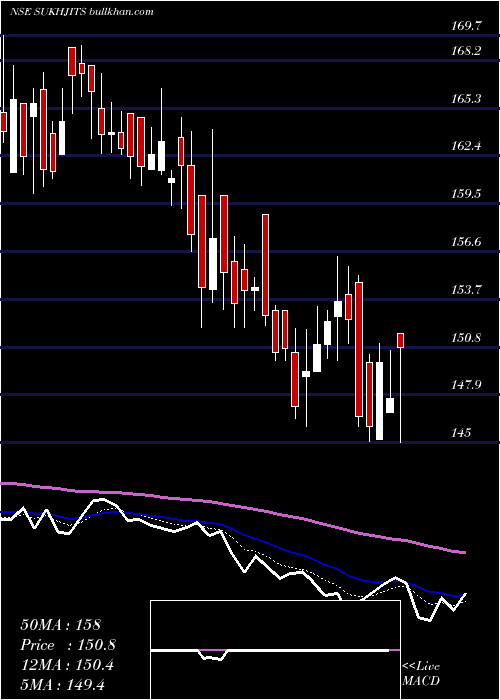
Task: Click the <<Live MACD label
Action: coord(421,673)
